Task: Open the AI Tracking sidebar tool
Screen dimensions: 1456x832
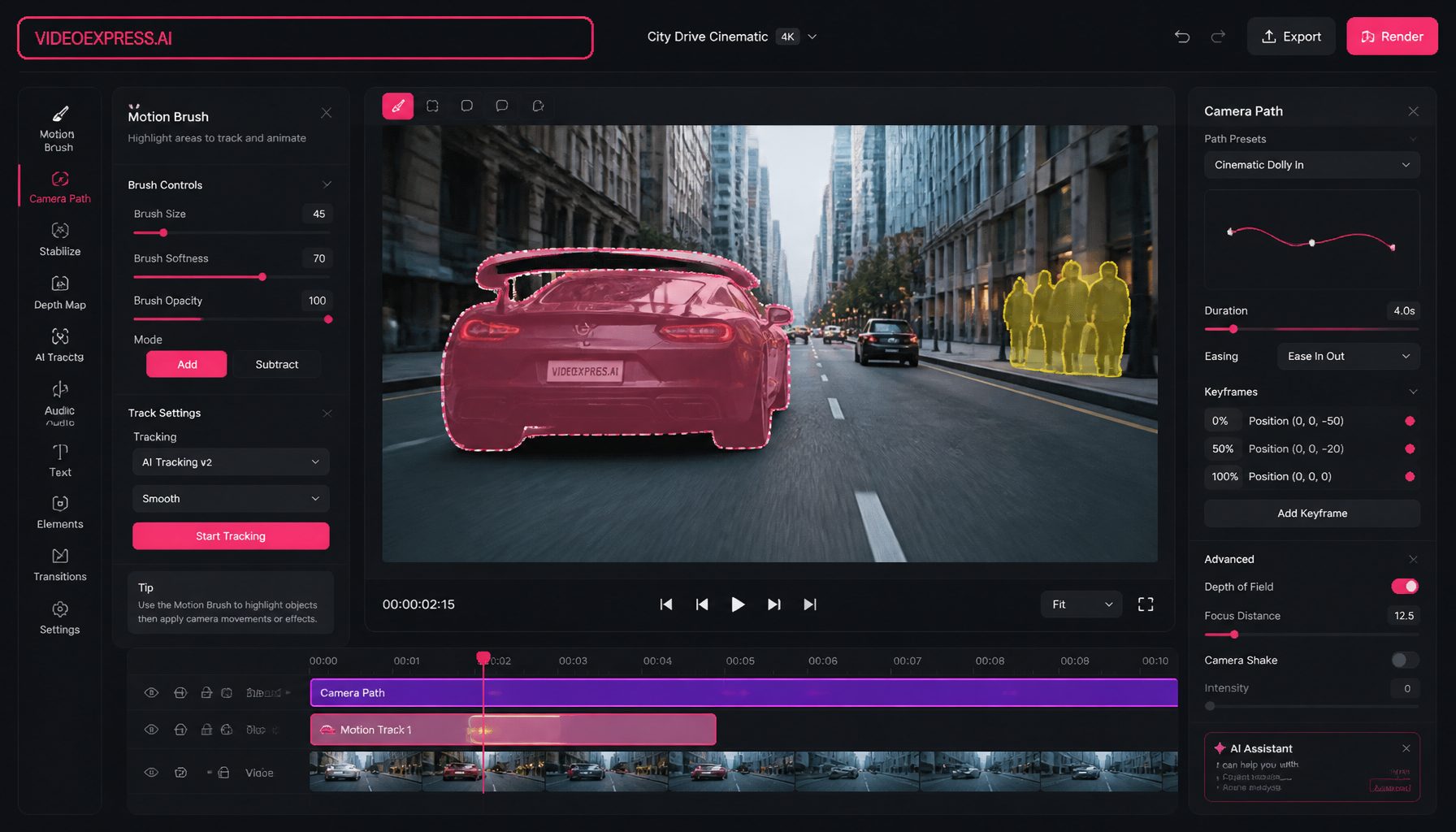Action: (59, 344)
